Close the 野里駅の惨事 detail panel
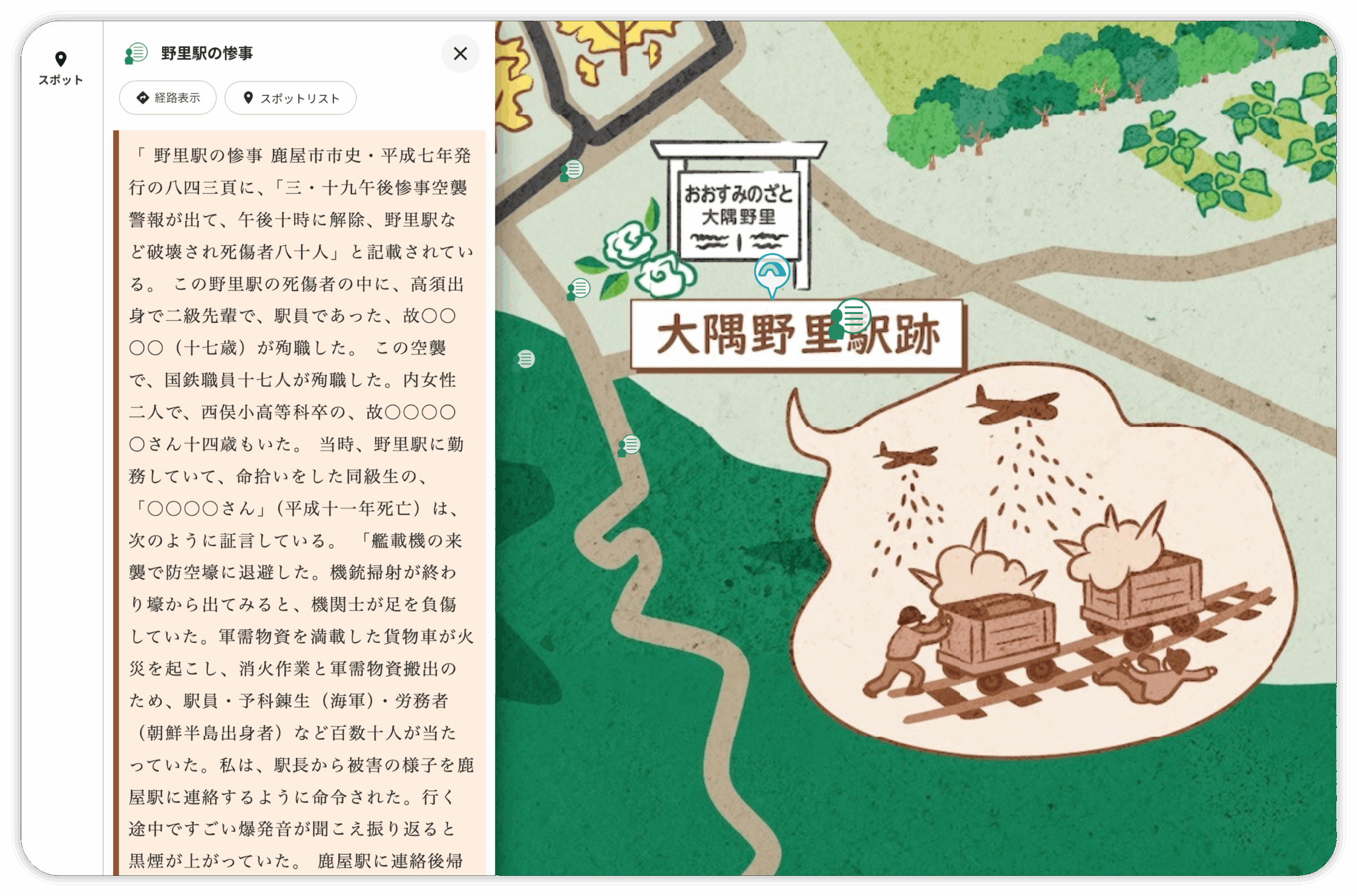The height and width of the screenshot is (896, 1357). 461,54
